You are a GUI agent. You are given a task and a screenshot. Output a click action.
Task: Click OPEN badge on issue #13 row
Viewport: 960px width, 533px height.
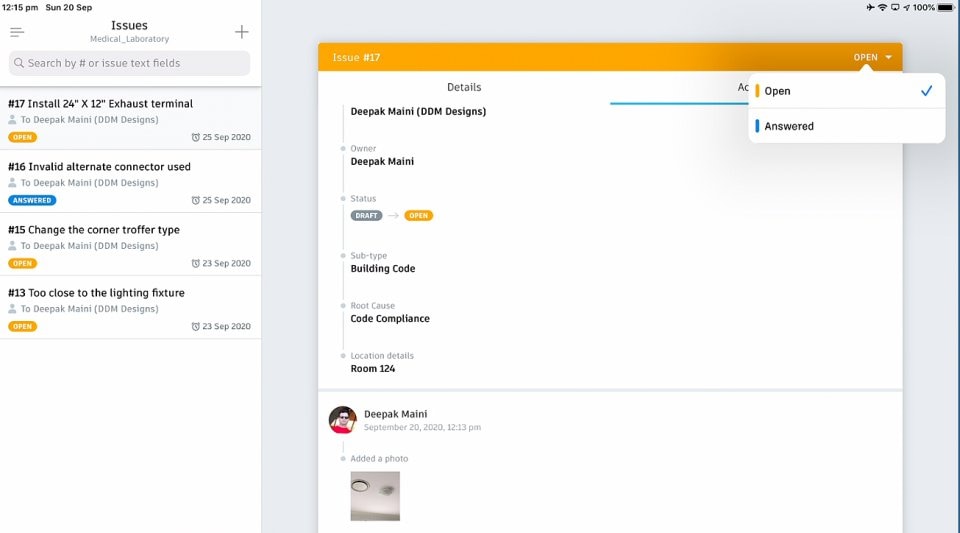tap(23, 326)
